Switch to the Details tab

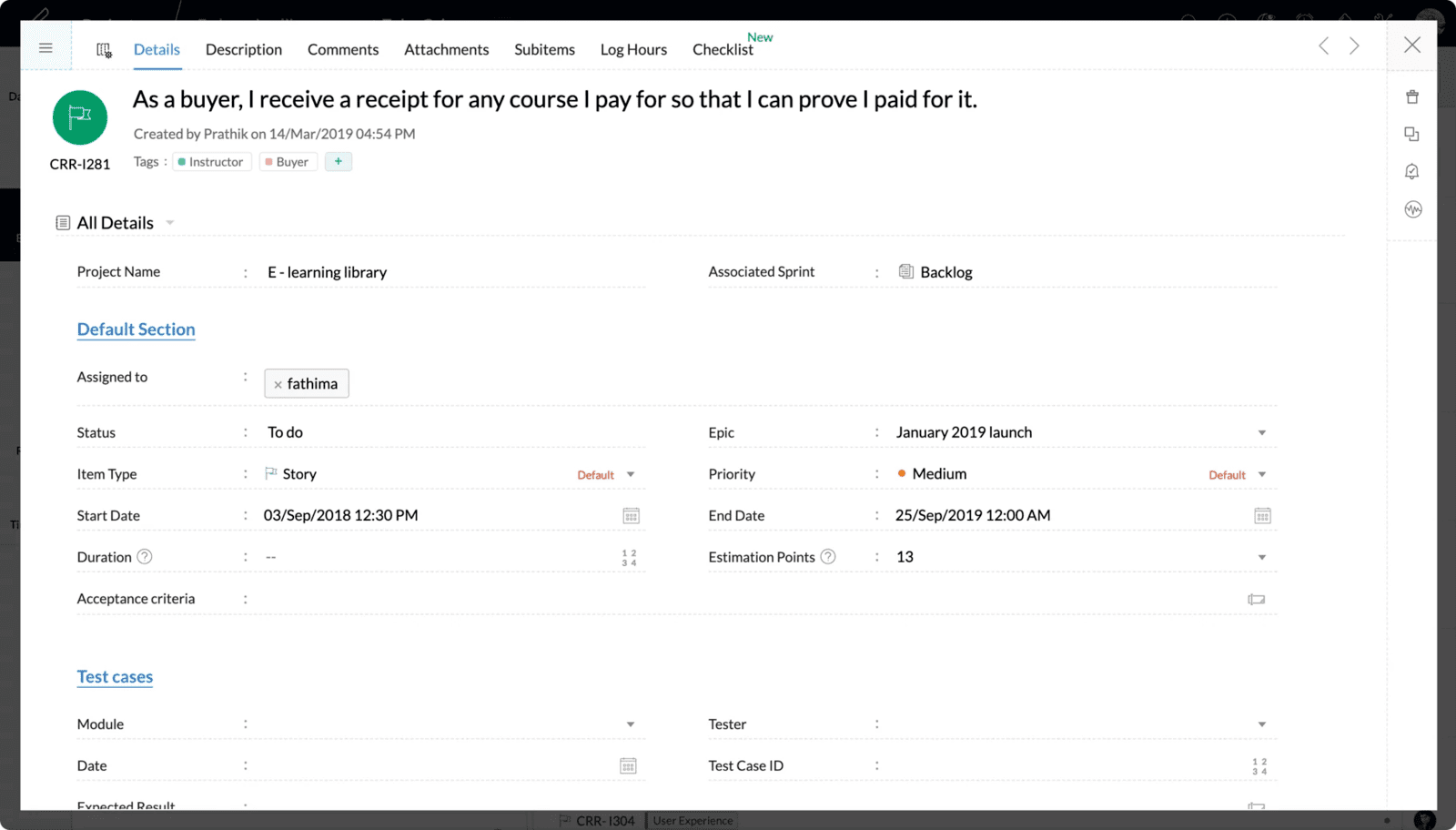tap(157, 50)
